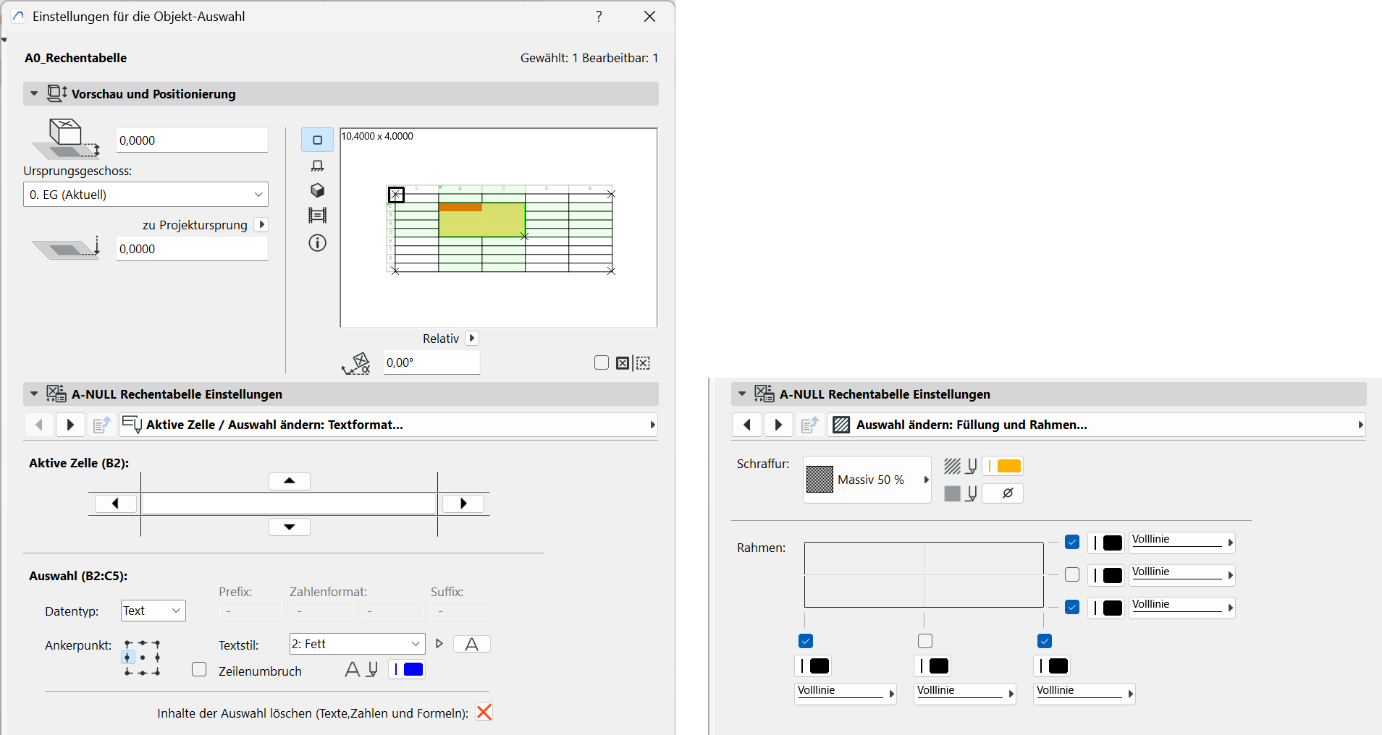
Task: Open the middle vertical border Volllinie selector
Action: pos(965,694)
